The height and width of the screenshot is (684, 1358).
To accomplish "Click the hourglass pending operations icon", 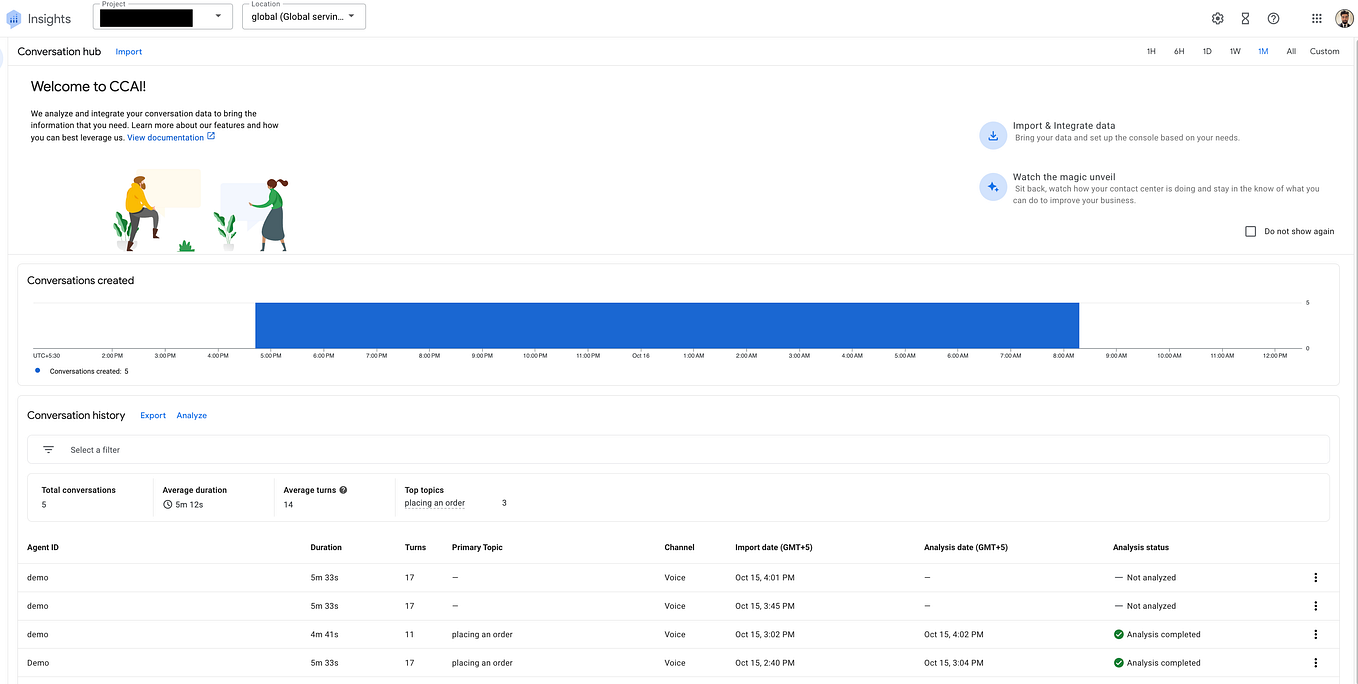I will coord(1245,18).
